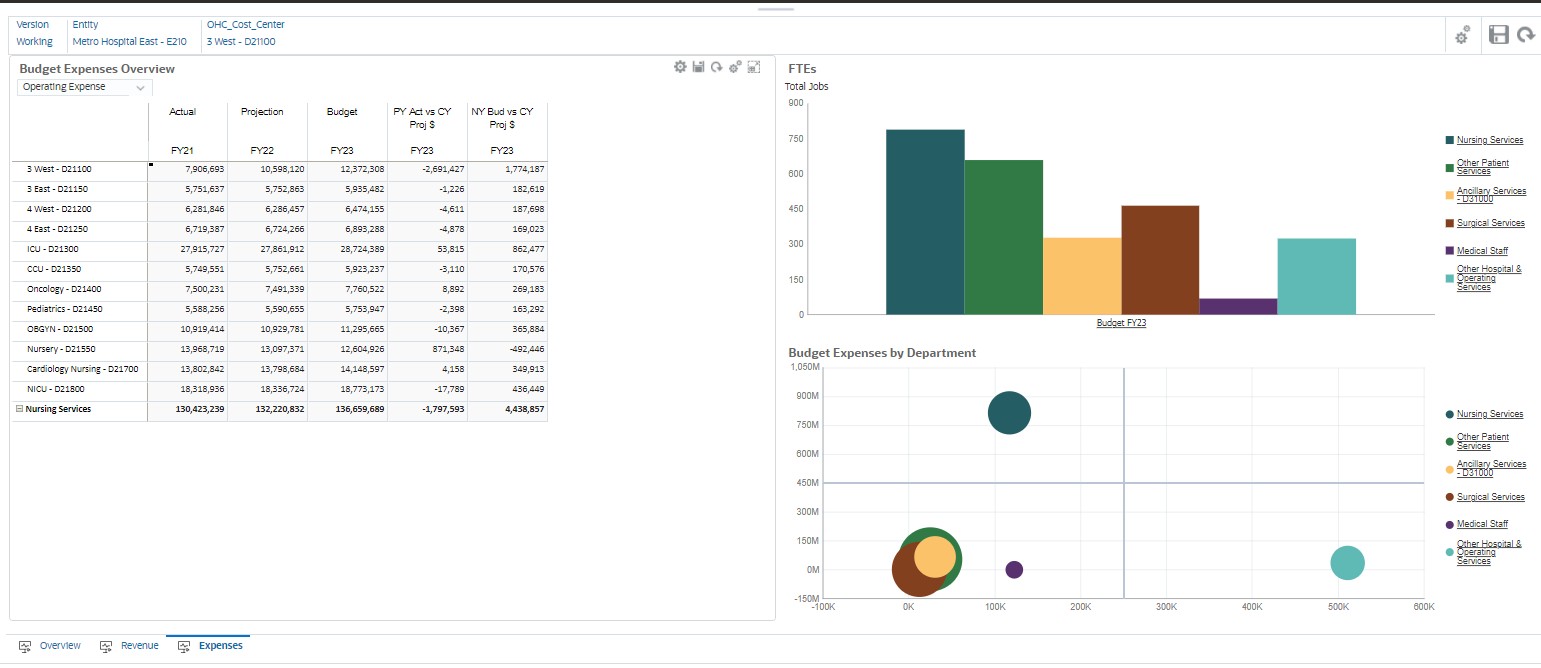Open the top-right dashboard settings gears icon

click(x=1462, y=34)
